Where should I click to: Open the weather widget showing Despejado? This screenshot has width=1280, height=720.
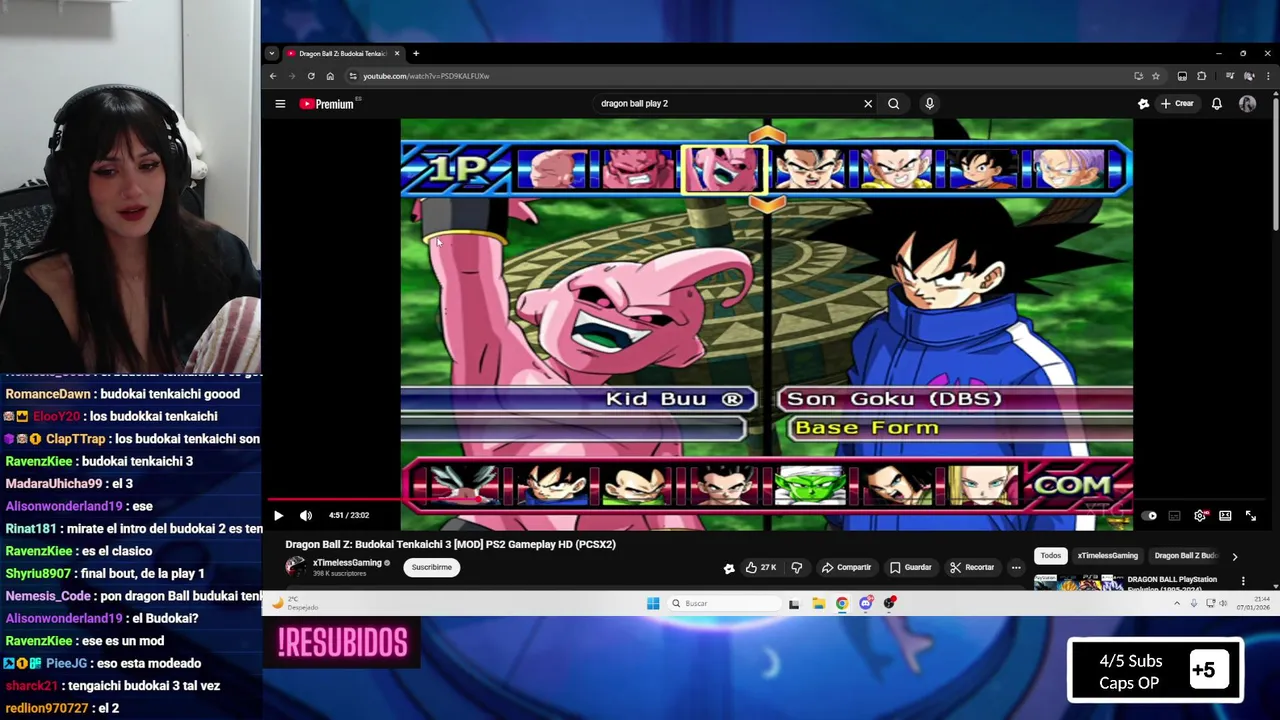(297, 603)
